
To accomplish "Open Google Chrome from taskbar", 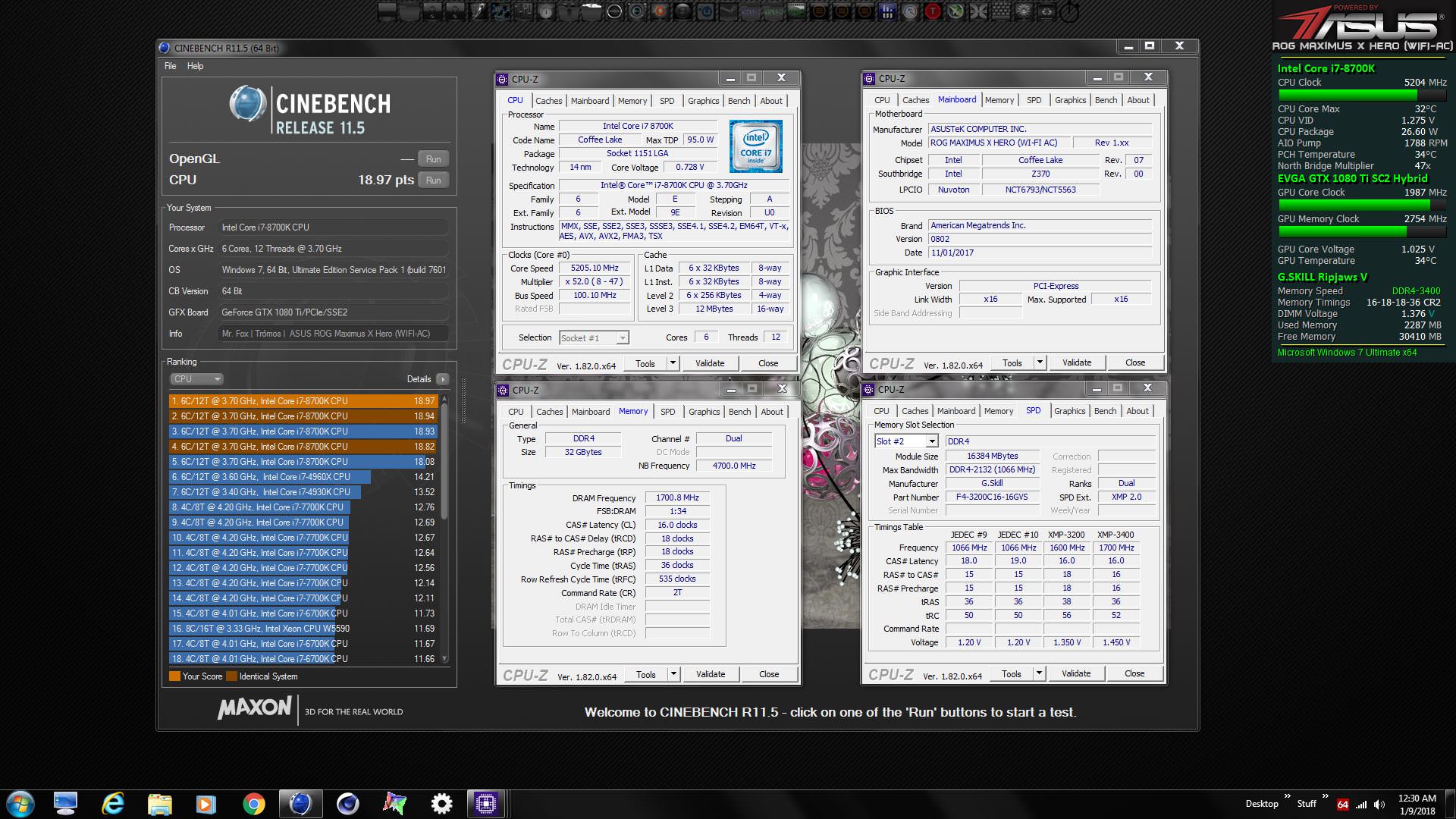I will 253,803.
